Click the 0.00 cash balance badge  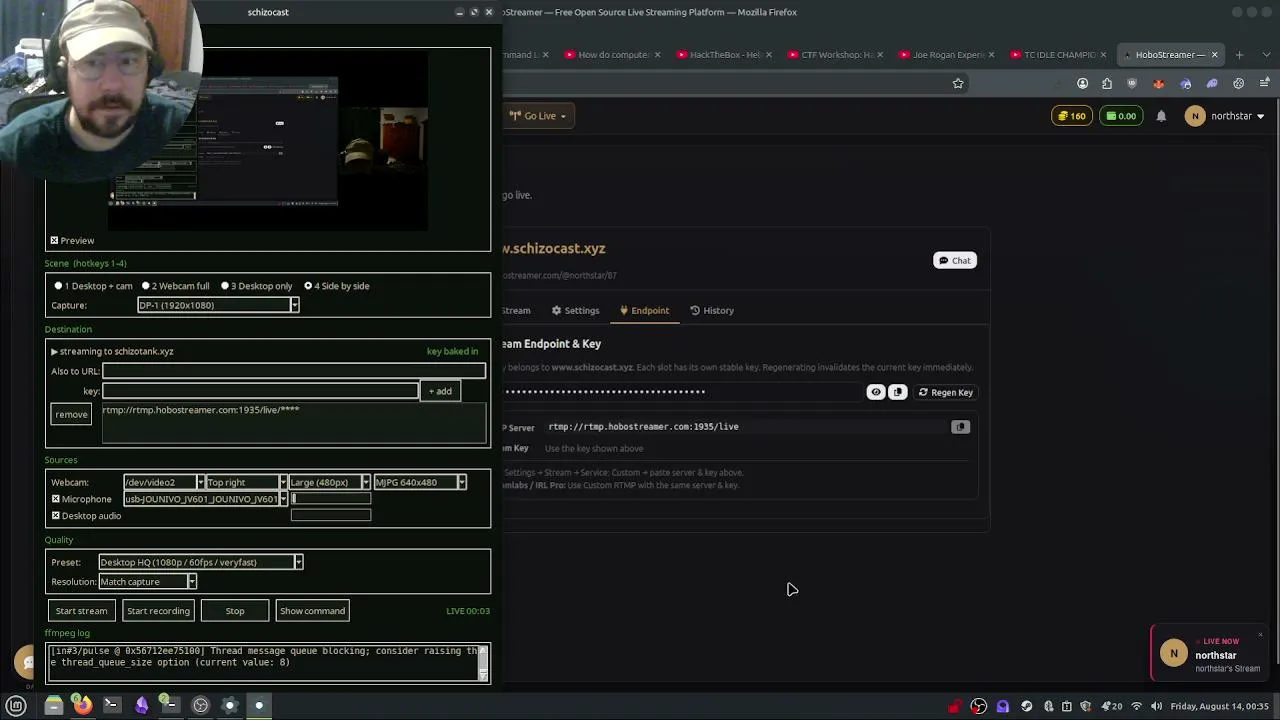(x=1121, y=116)
